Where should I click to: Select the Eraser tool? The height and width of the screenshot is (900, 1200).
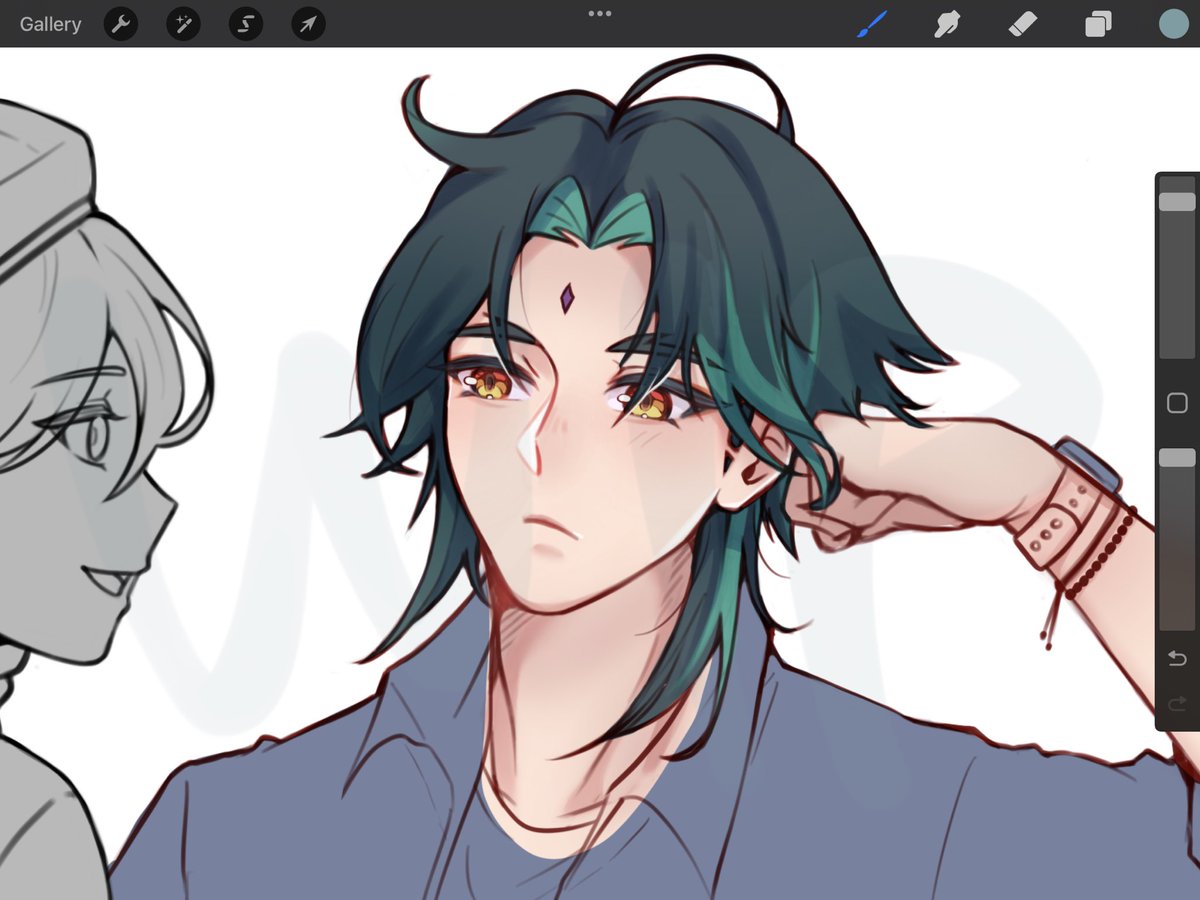(1023, 24)
